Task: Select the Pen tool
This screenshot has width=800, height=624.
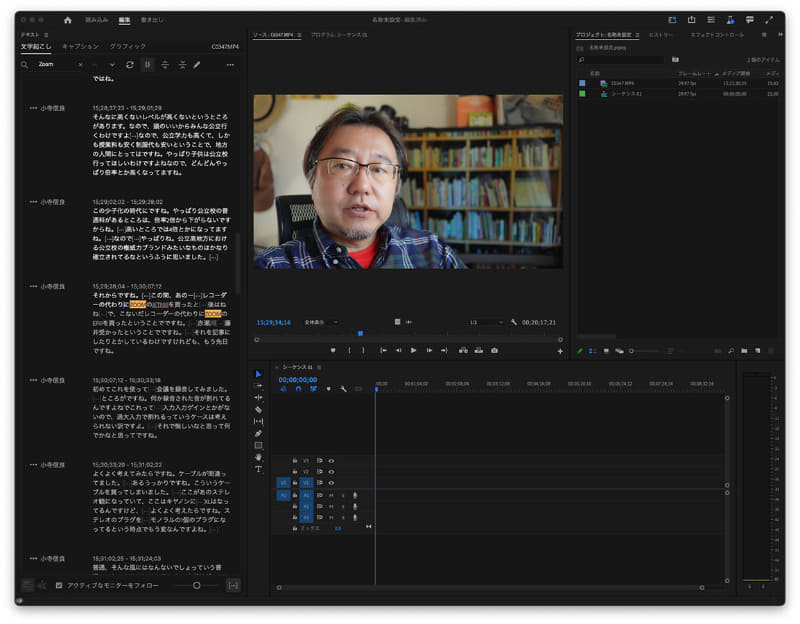Action: coord(258,433)
